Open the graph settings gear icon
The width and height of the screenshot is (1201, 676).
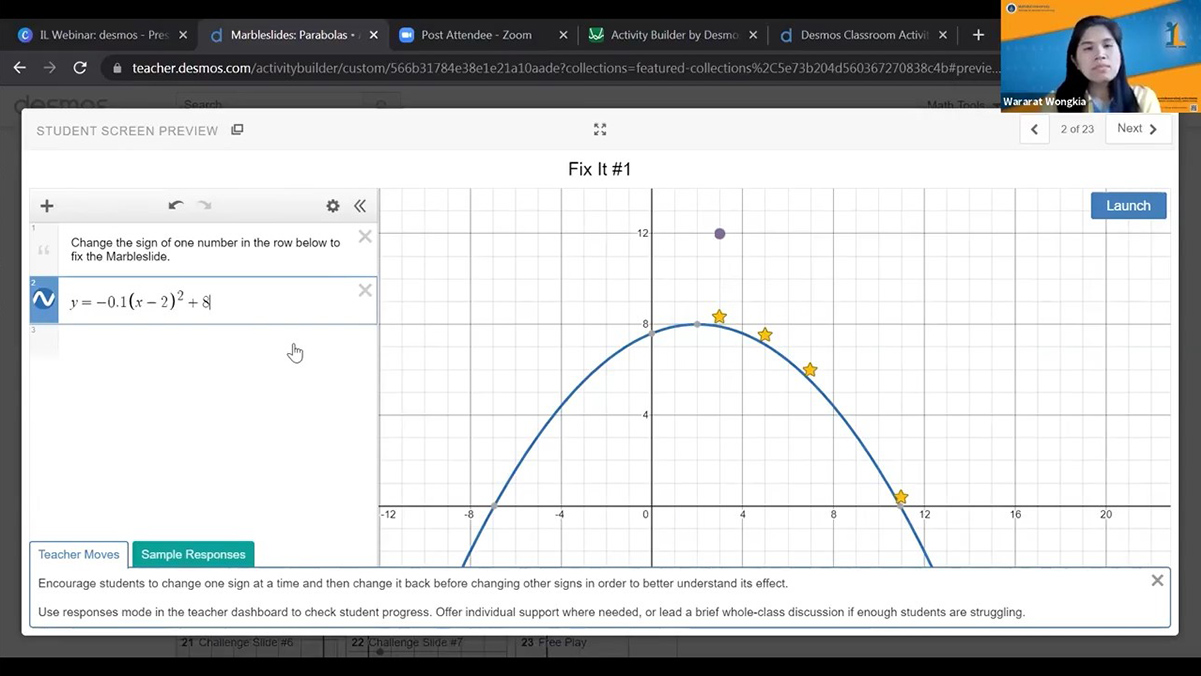(x=333, y=206)
